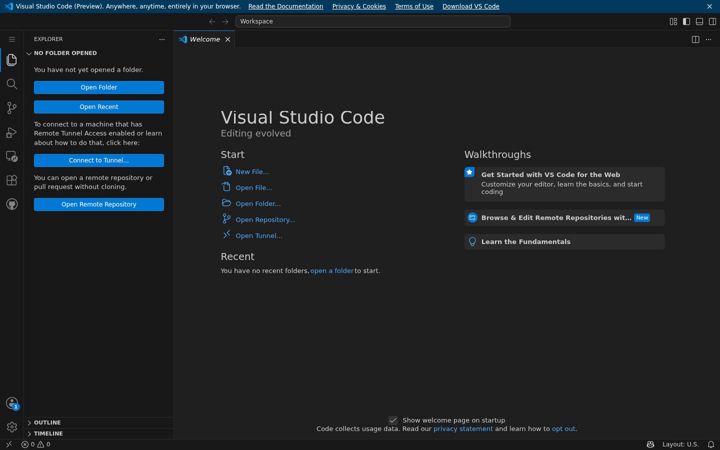Toggle primary side bar visibility
The height and width of the screenshot is (450, 720).
click(686, 22)
